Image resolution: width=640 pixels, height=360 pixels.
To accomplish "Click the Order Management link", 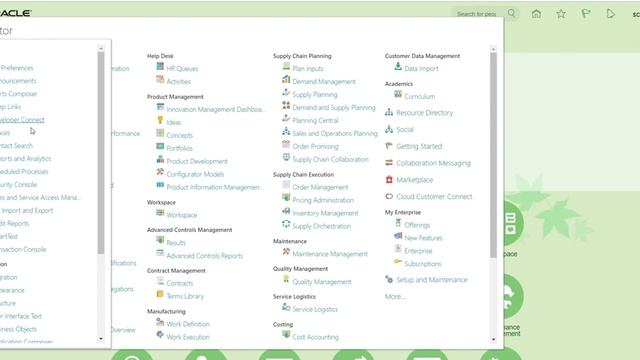I will click(x=320, y=187).
